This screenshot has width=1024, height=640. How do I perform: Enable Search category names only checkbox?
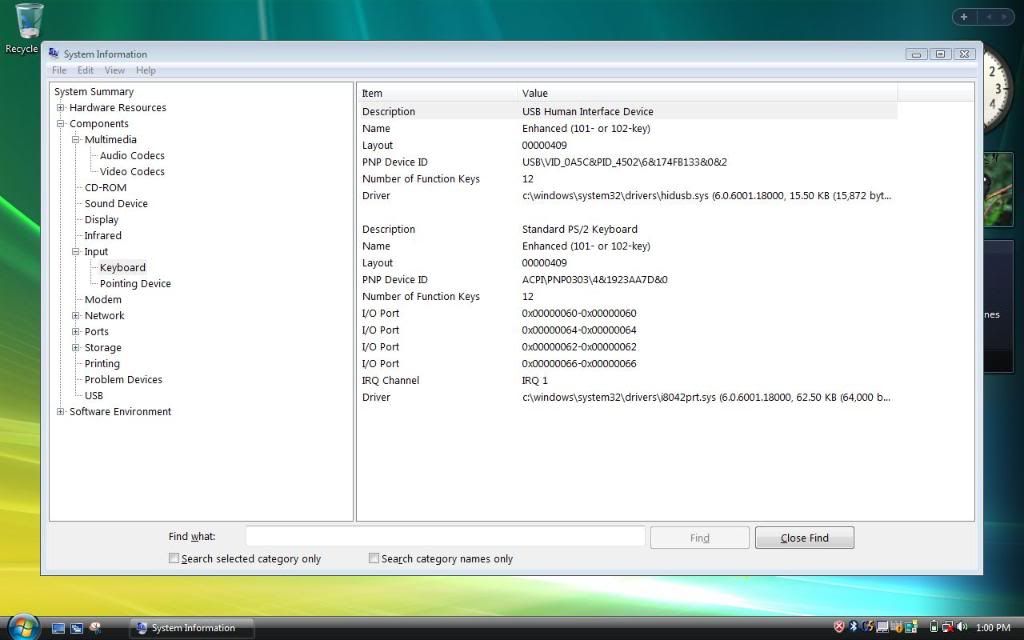[x=374, y=559]
